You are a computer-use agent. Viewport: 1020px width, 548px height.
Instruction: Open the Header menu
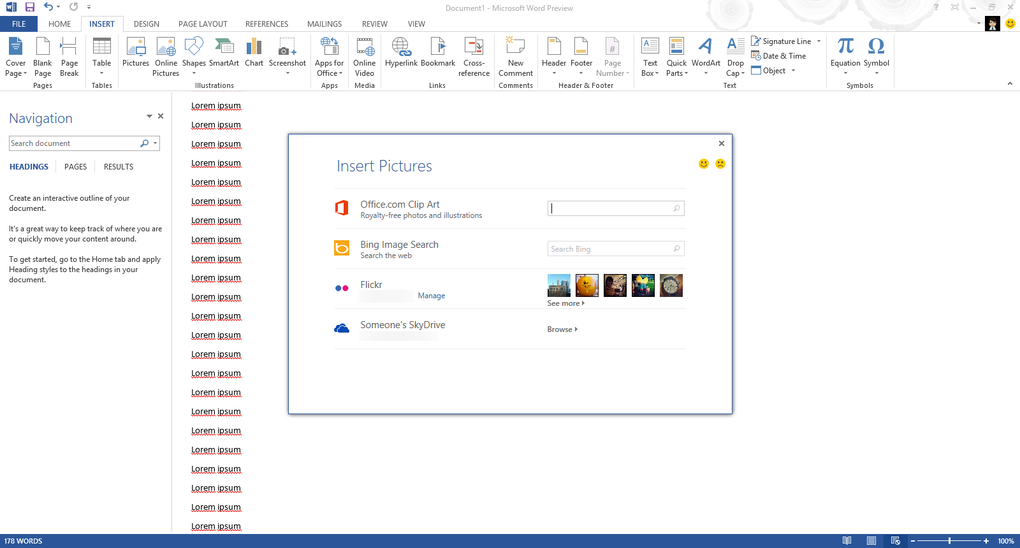tap(554, 57)
